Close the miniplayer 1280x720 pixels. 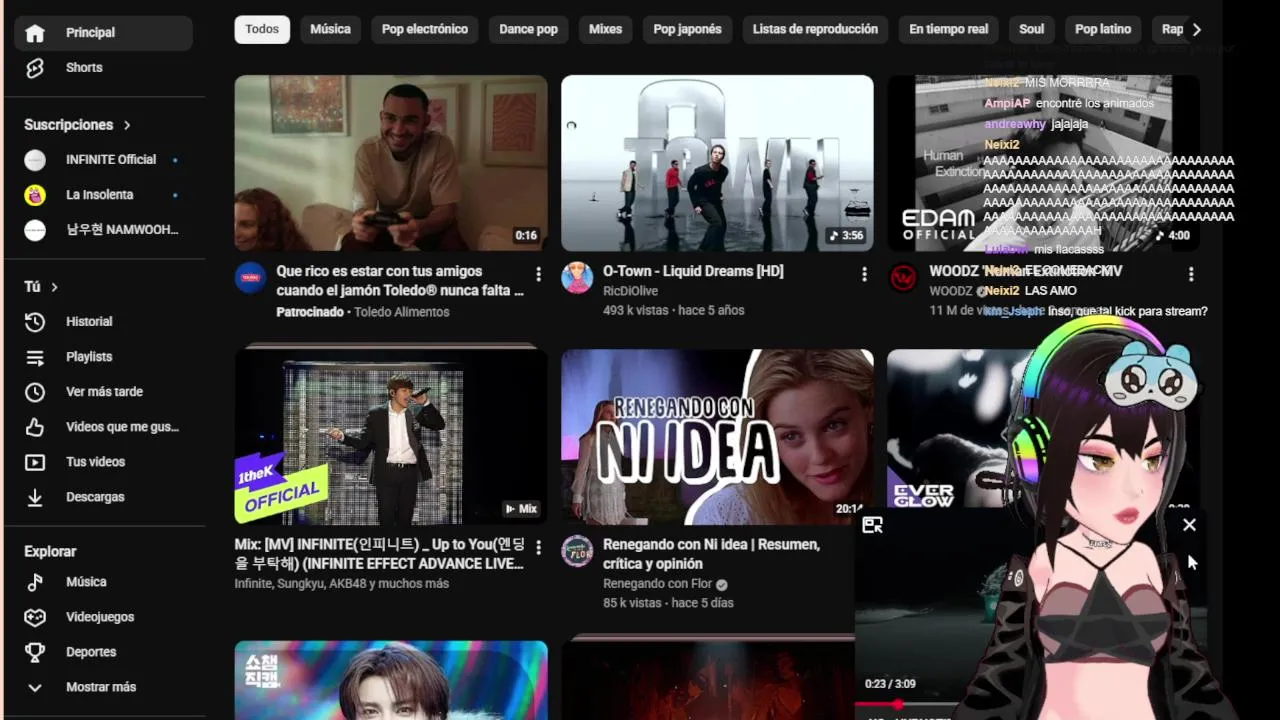[1189, 524]
